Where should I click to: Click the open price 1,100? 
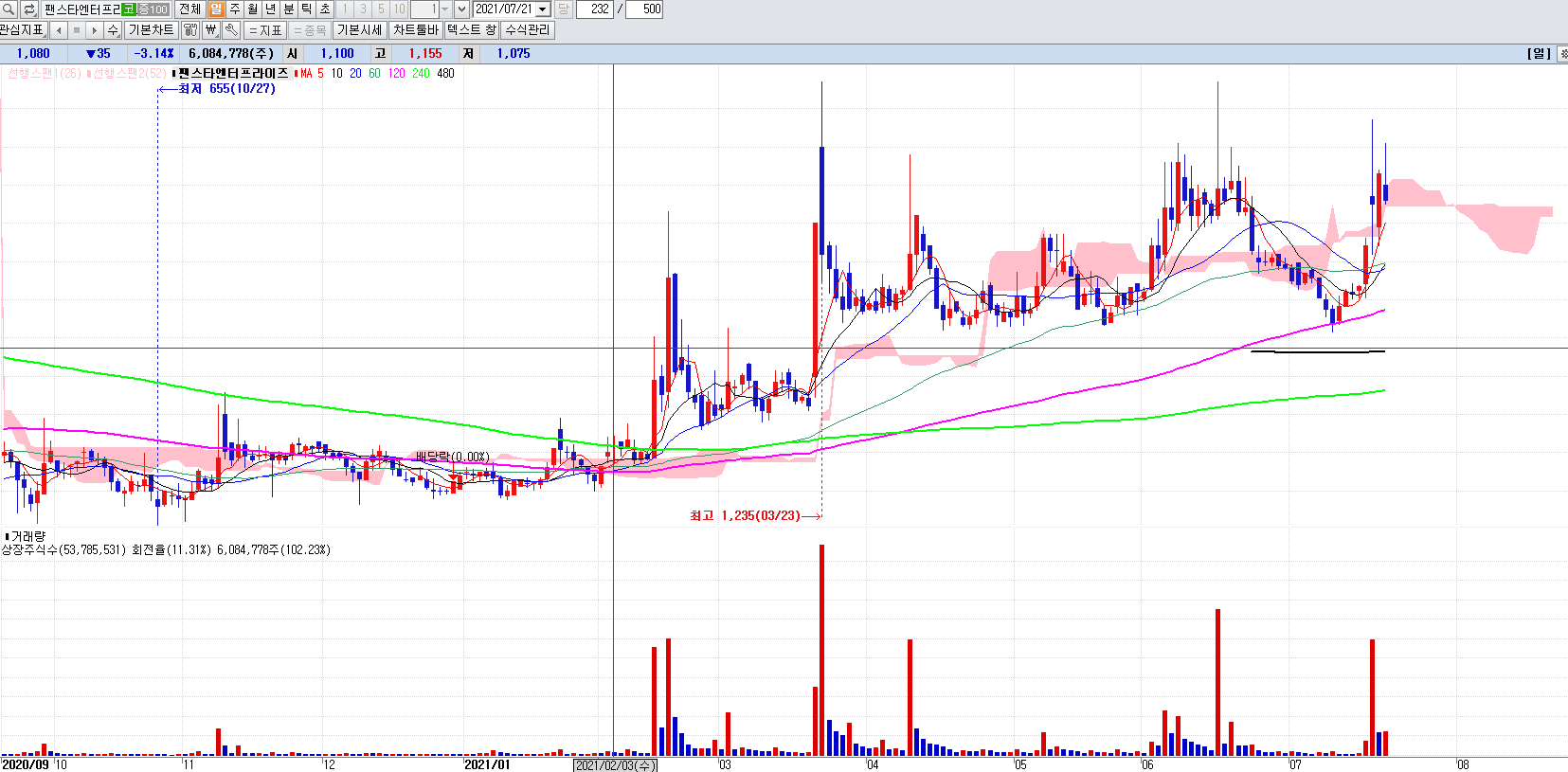(337, 54)
